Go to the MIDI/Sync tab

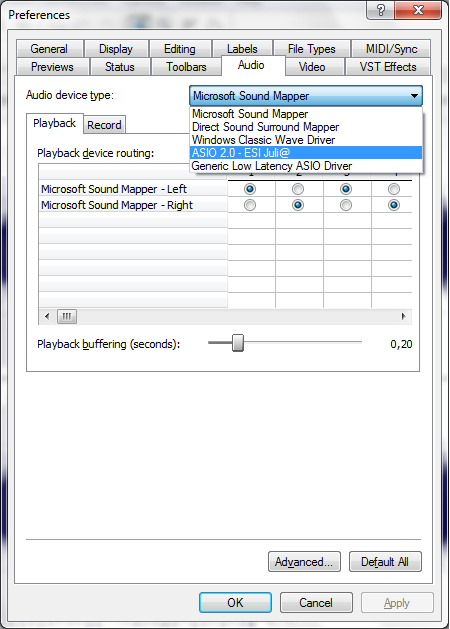click(391, 49)
